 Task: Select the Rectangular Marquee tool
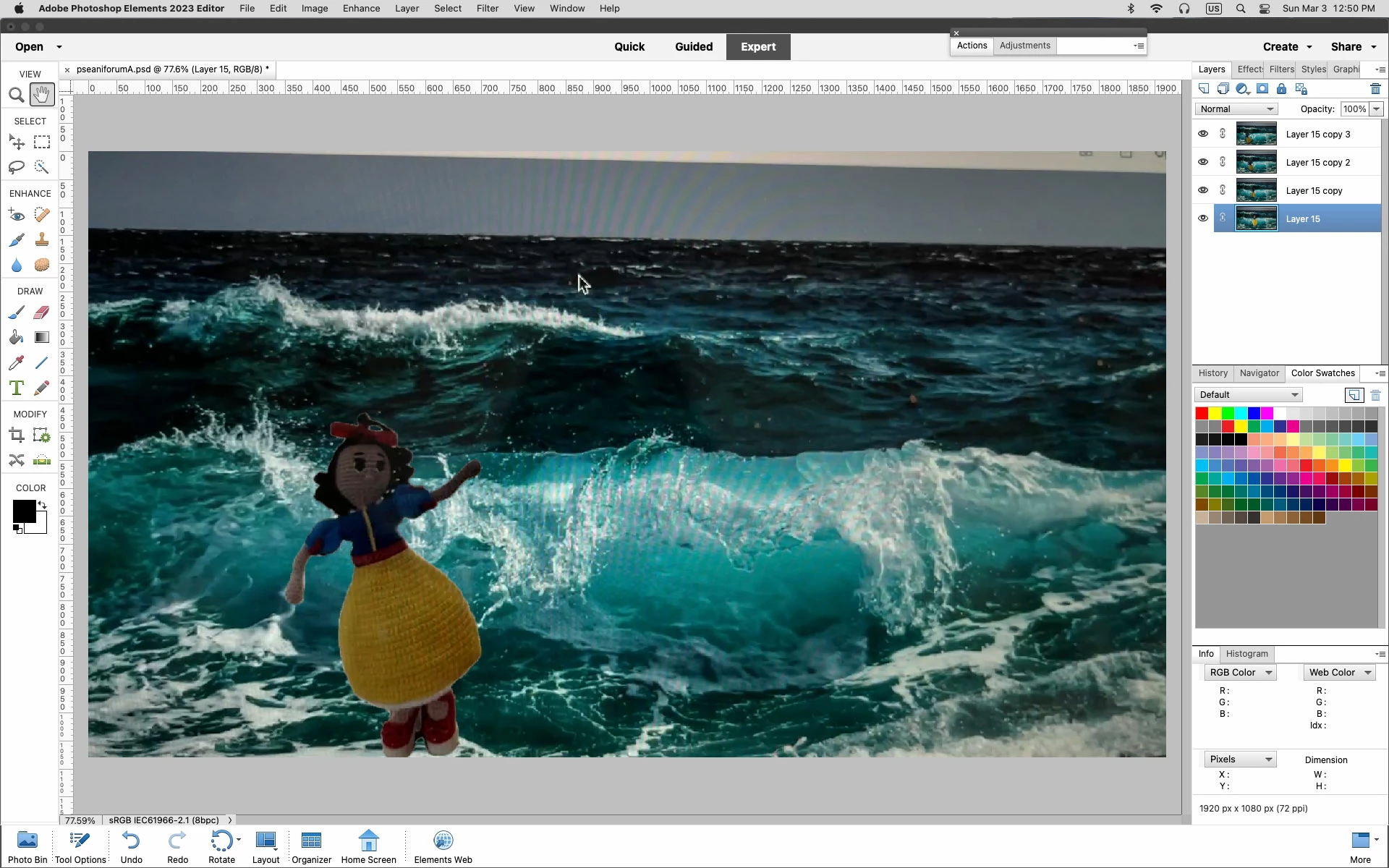click(x=42, y=142)
